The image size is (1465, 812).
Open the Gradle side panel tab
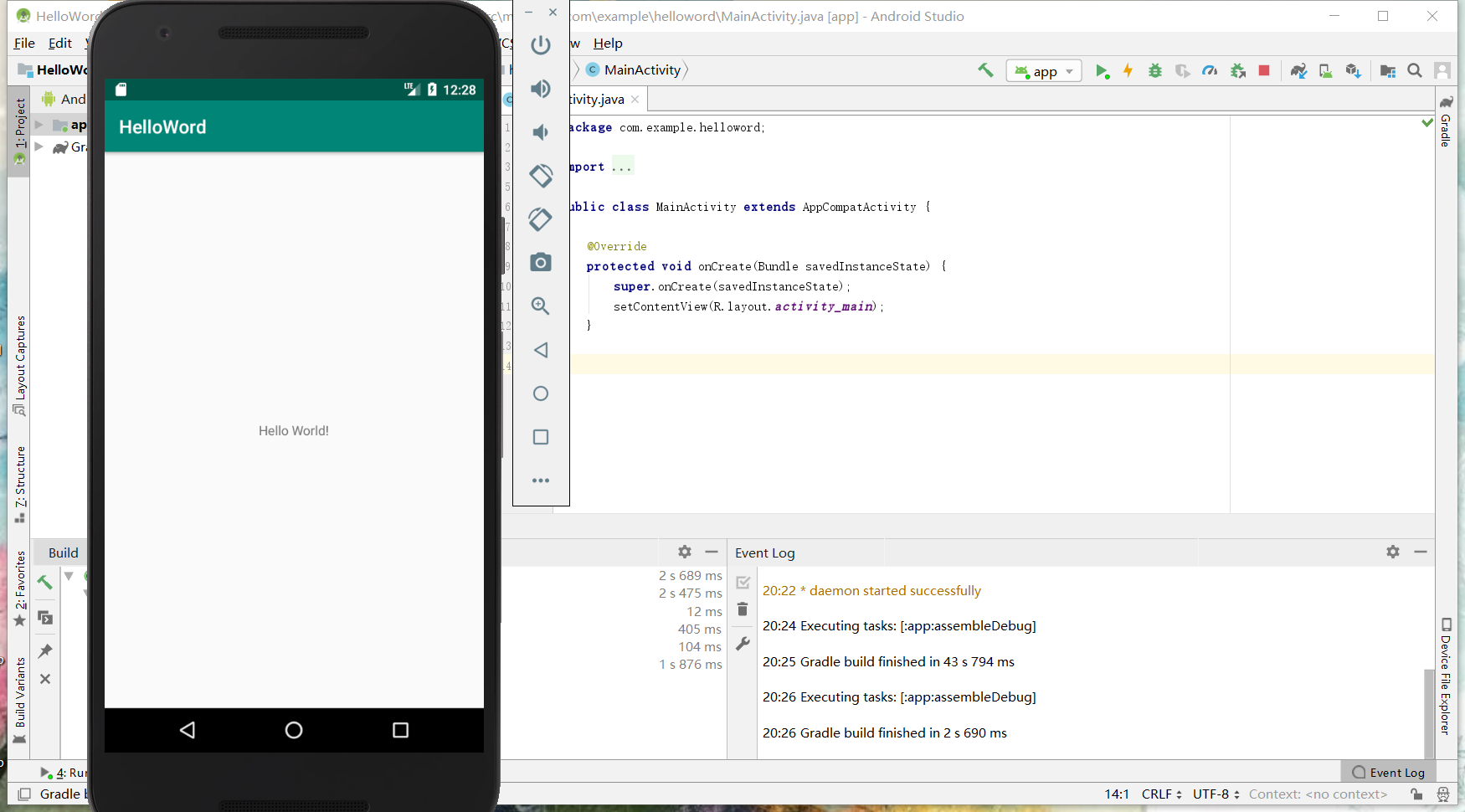click(x=1446, y=122)
